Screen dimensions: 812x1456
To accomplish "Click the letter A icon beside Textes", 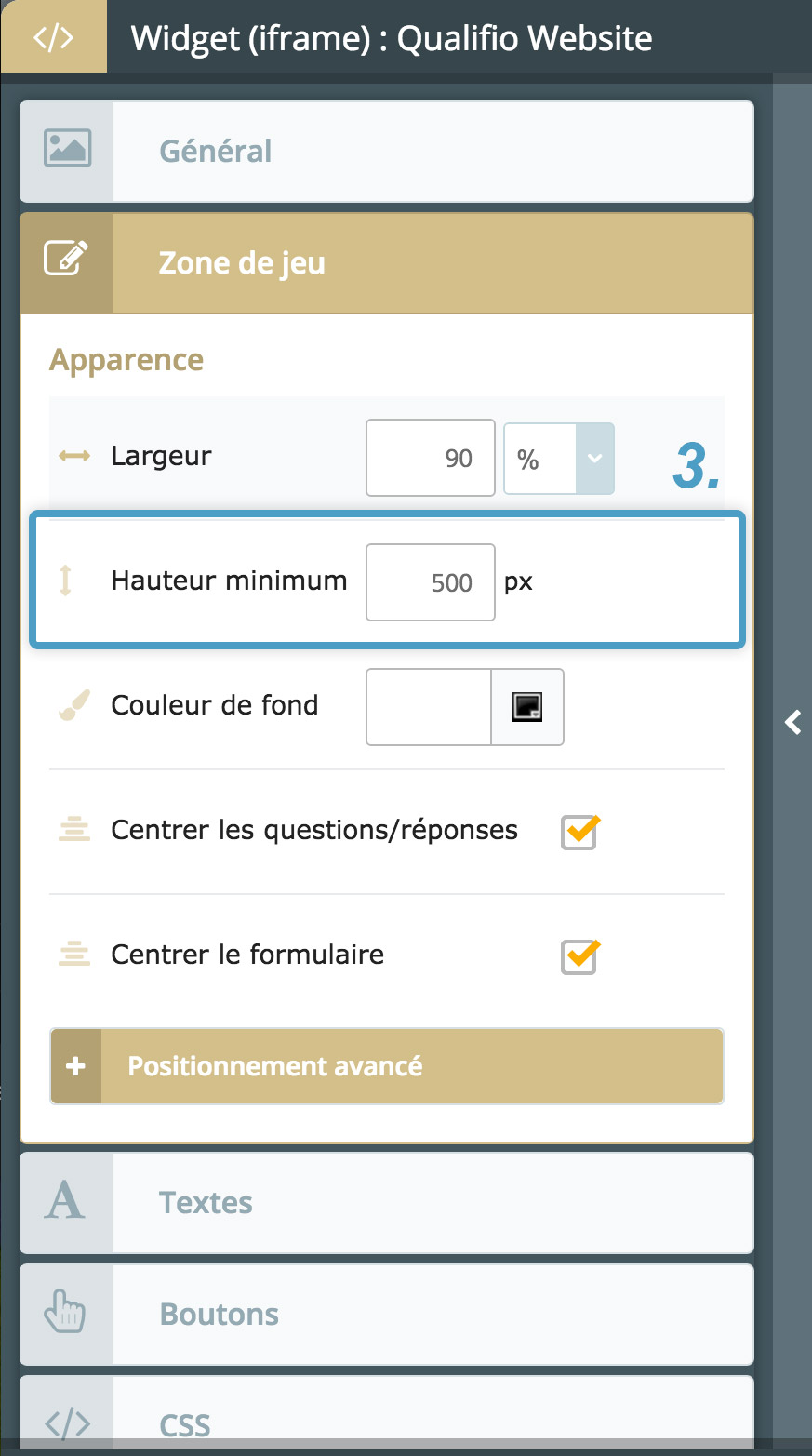I will point(64,1202).
